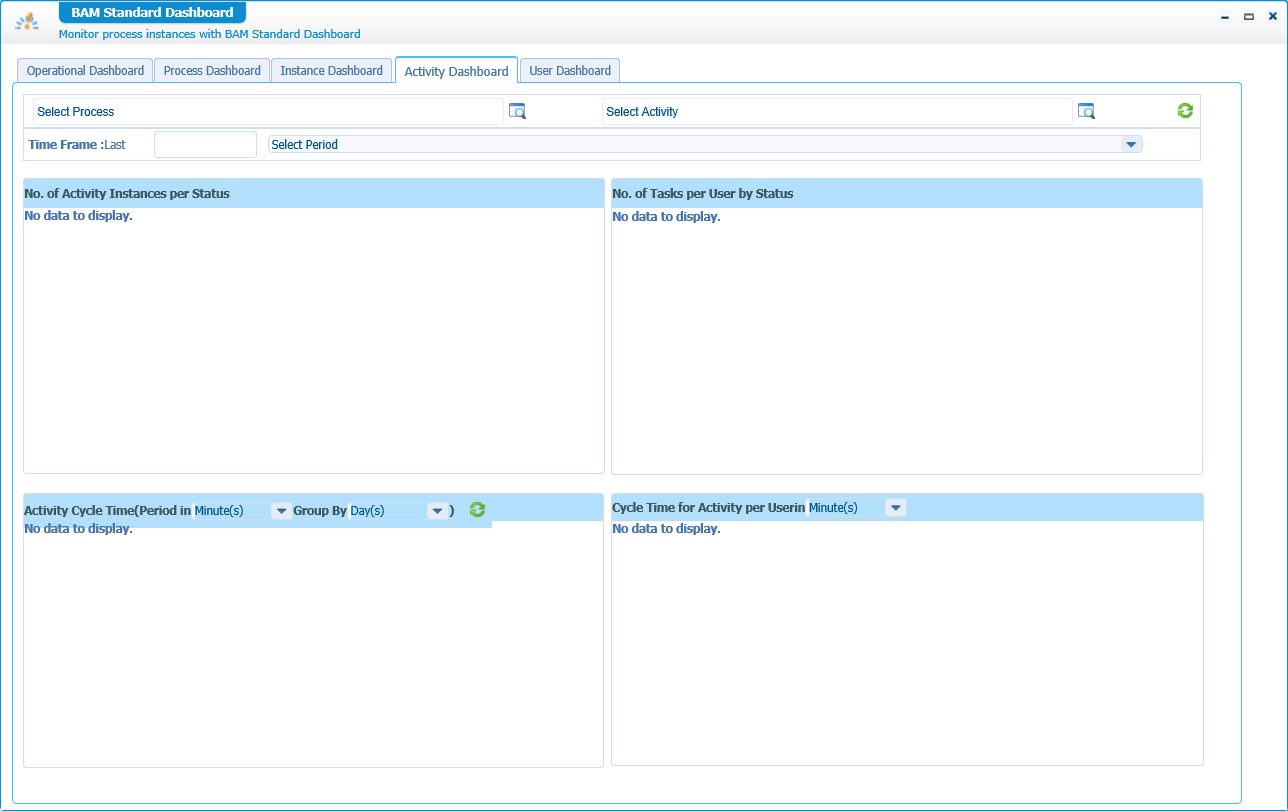The height and width of the screenshot is (811, 1288).
Task: Click 'No data to display.' under Activity Cycle Time
Action: (78, 529)
